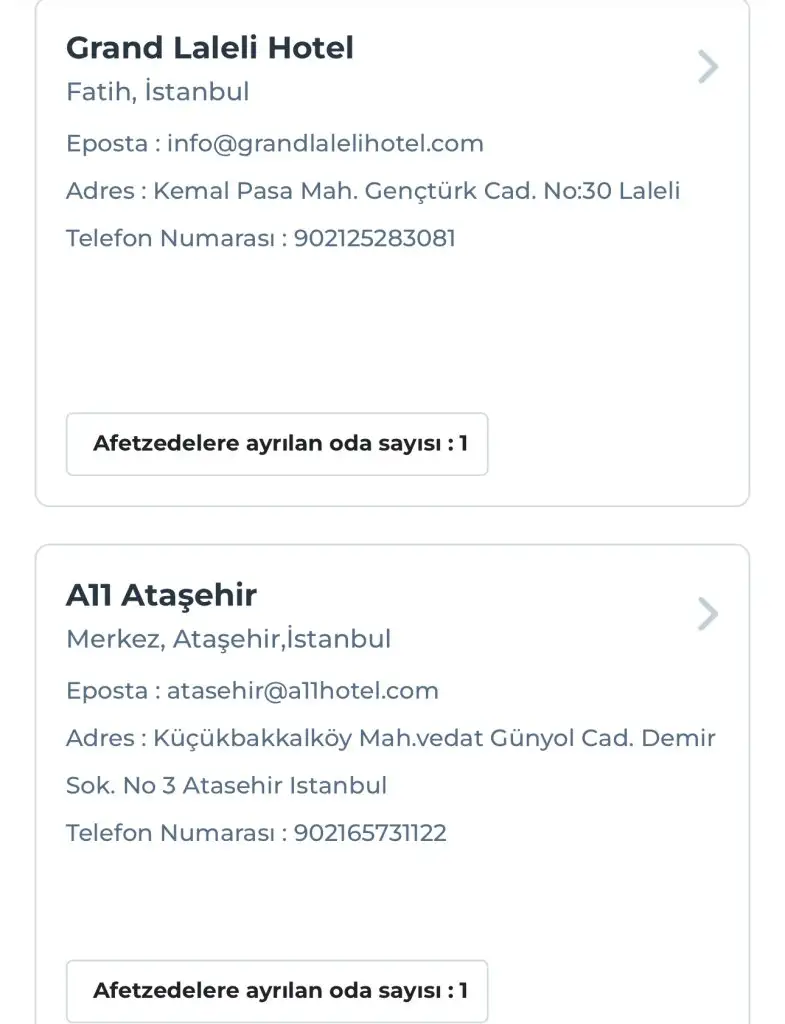Click Eposta label in A11 Ataşehir card
785x1024 pixels.
(106, 690)
